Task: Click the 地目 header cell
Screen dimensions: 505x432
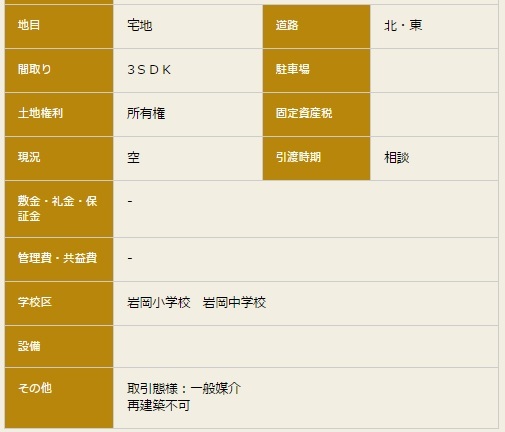Action: pos(59,26)
